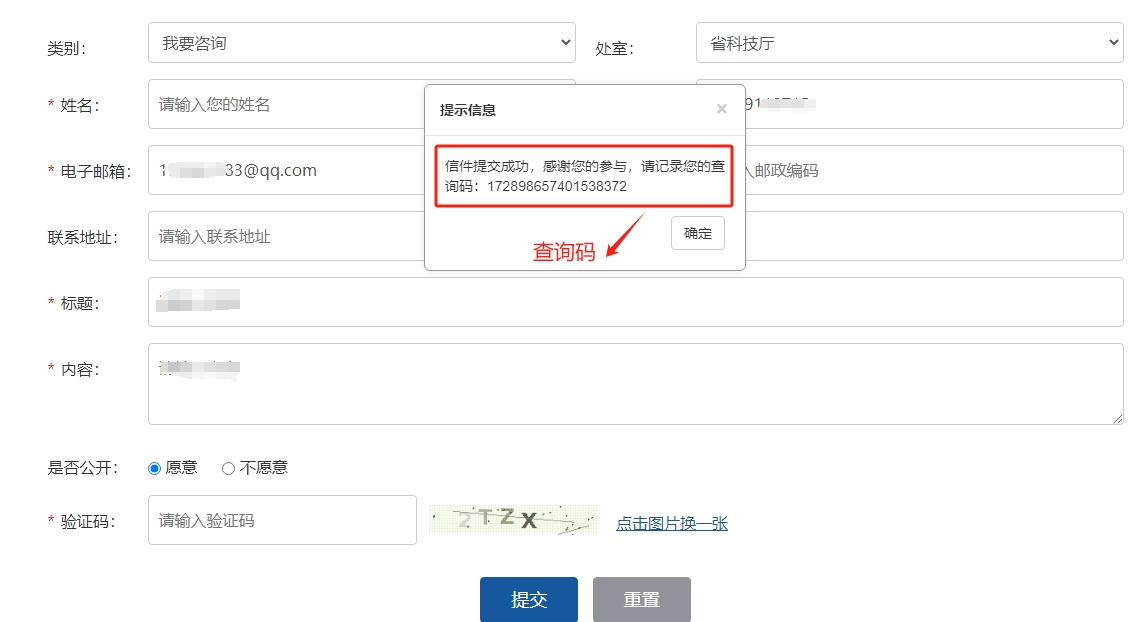
Task: Expand the 处室 dropdown showing 省科技厅
Action: click(909, 43)
